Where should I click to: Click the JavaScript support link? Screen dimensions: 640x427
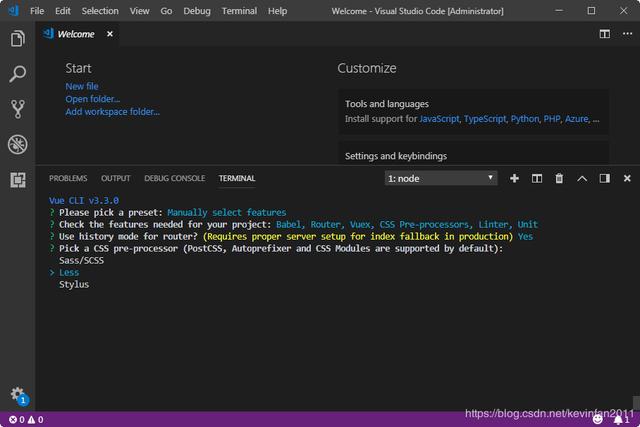[x=439, y=119]
